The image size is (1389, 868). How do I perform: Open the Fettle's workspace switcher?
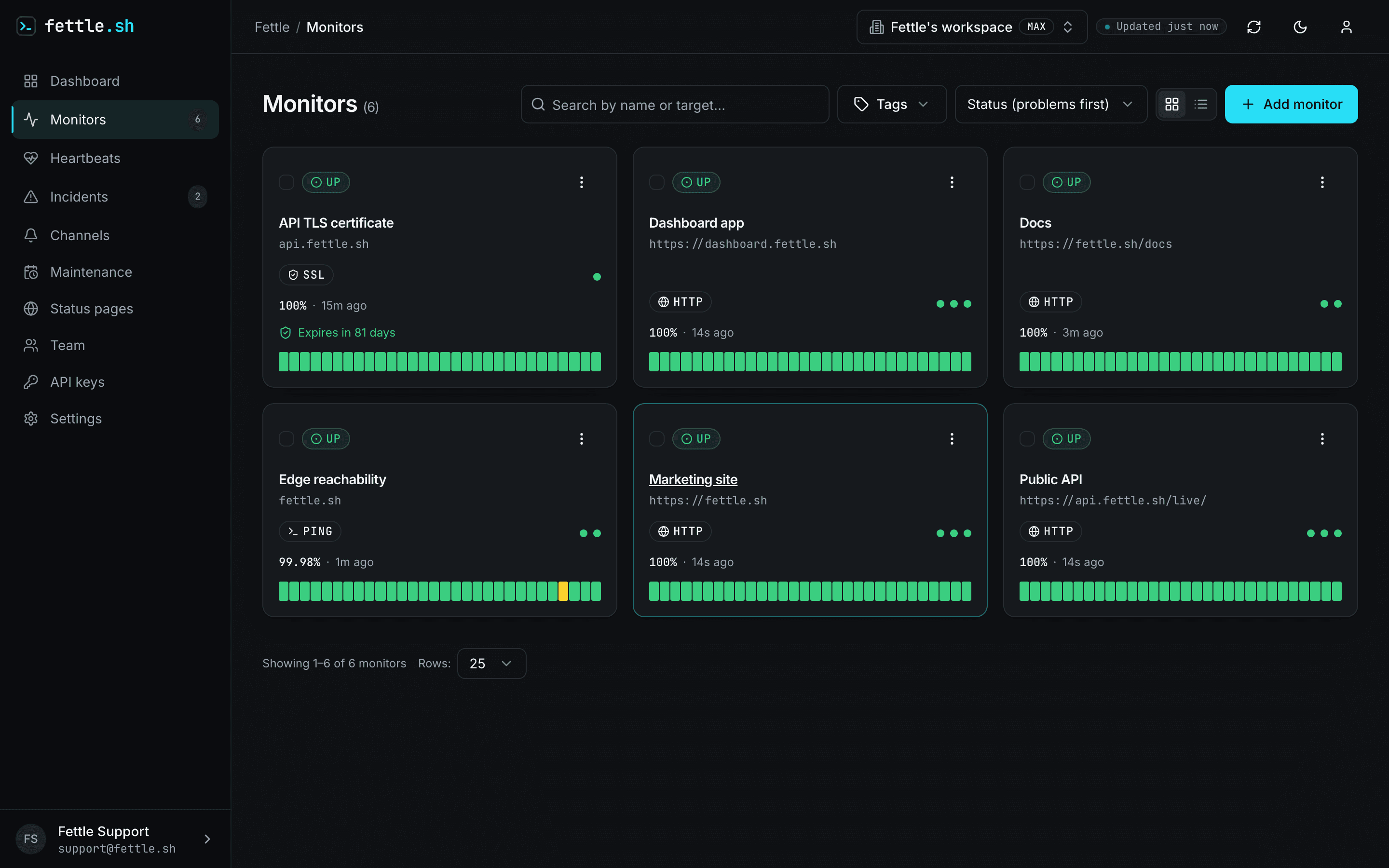(x=972, y=27)
